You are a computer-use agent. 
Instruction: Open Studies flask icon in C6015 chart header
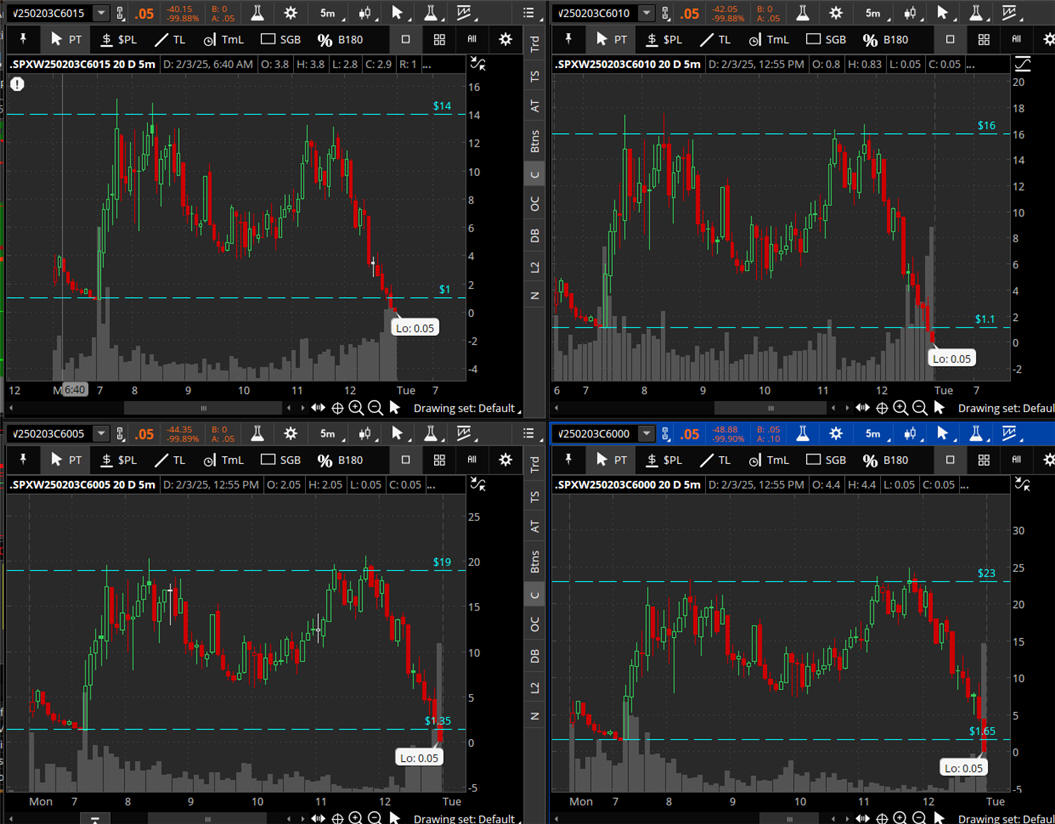[x=258, y=13]
